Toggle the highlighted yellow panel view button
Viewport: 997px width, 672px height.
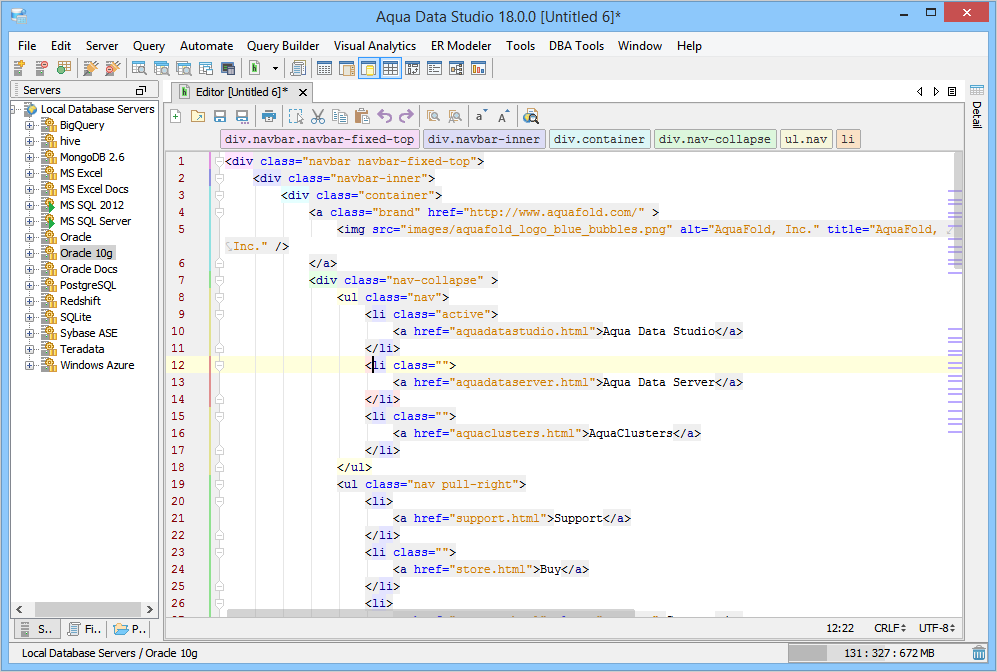[x=368, y=68]
